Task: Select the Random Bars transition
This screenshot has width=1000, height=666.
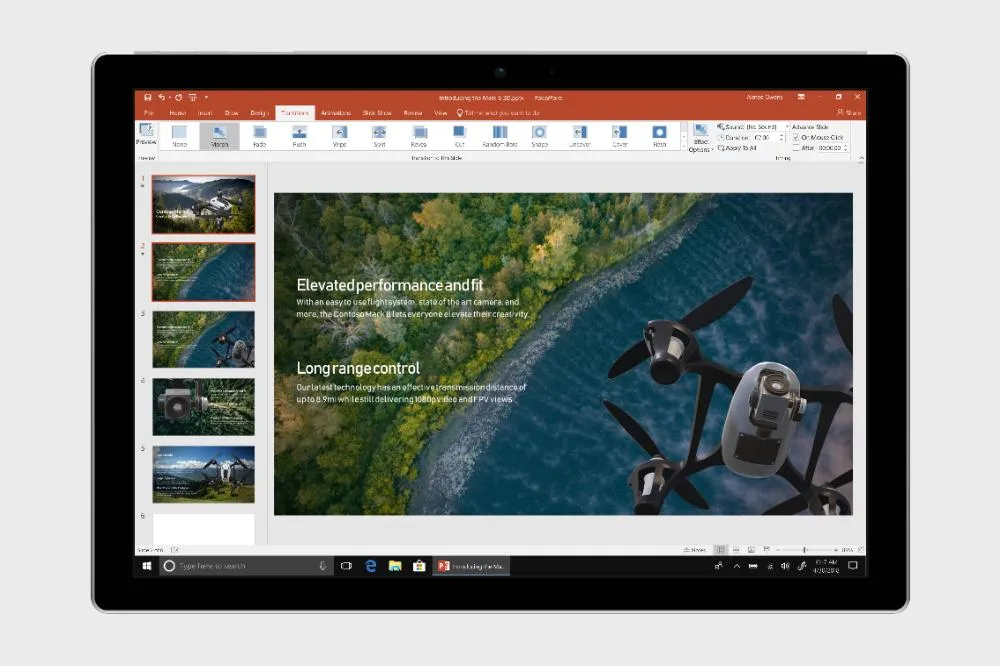Action: pyautogui.click(x=500, y=137)
